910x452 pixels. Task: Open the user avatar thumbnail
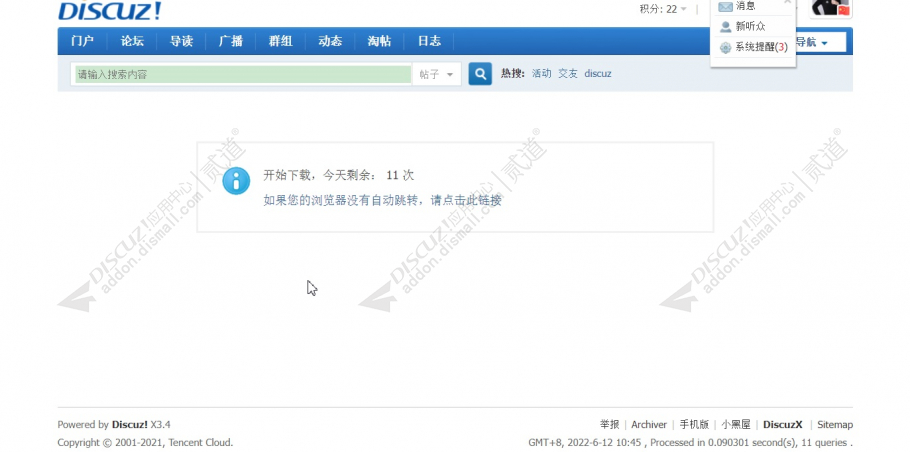(x=830, y=8)
